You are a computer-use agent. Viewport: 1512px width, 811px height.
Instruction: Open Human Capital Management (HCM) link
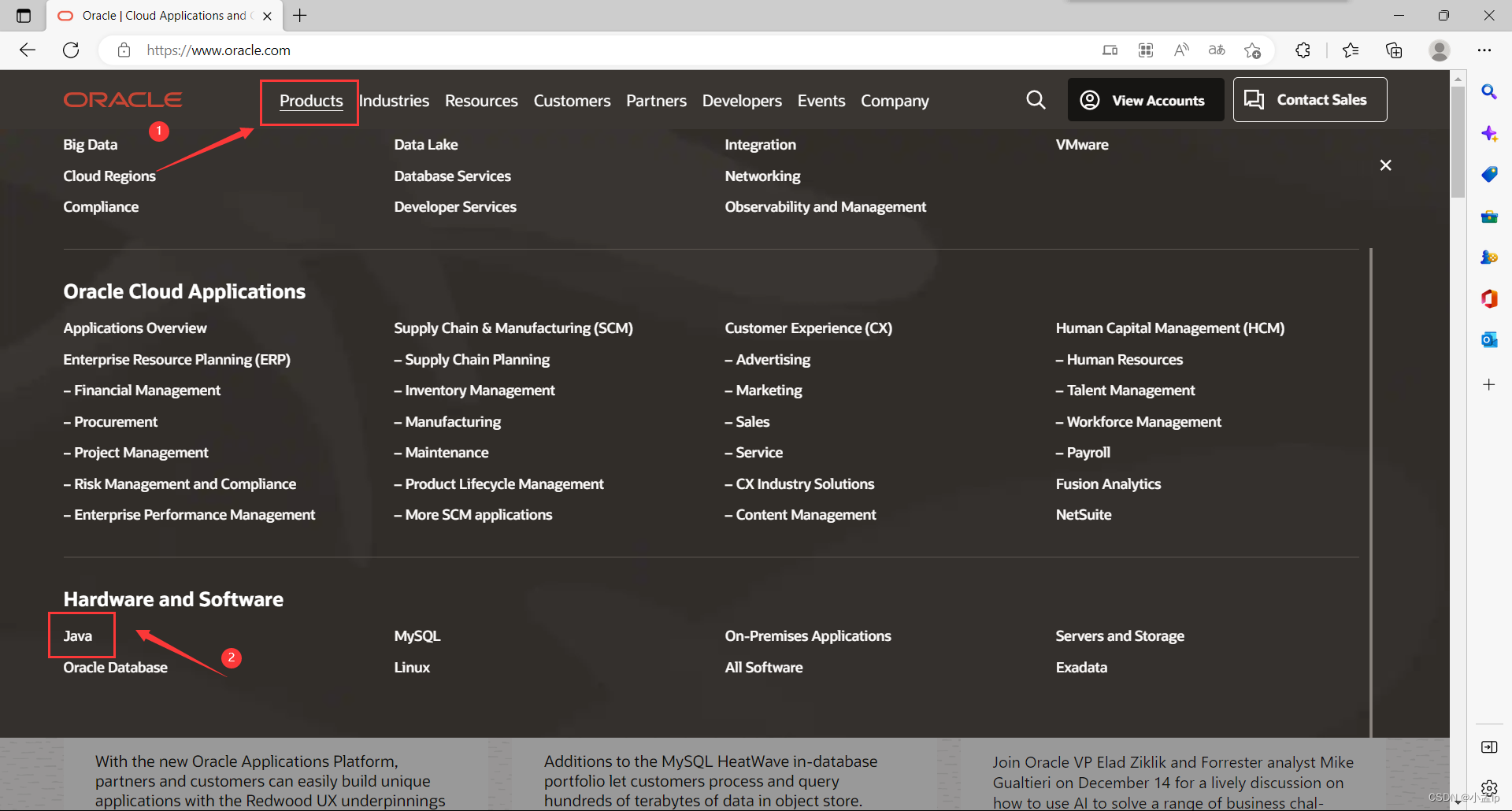pyautogui.click(x=1169, y=328)
